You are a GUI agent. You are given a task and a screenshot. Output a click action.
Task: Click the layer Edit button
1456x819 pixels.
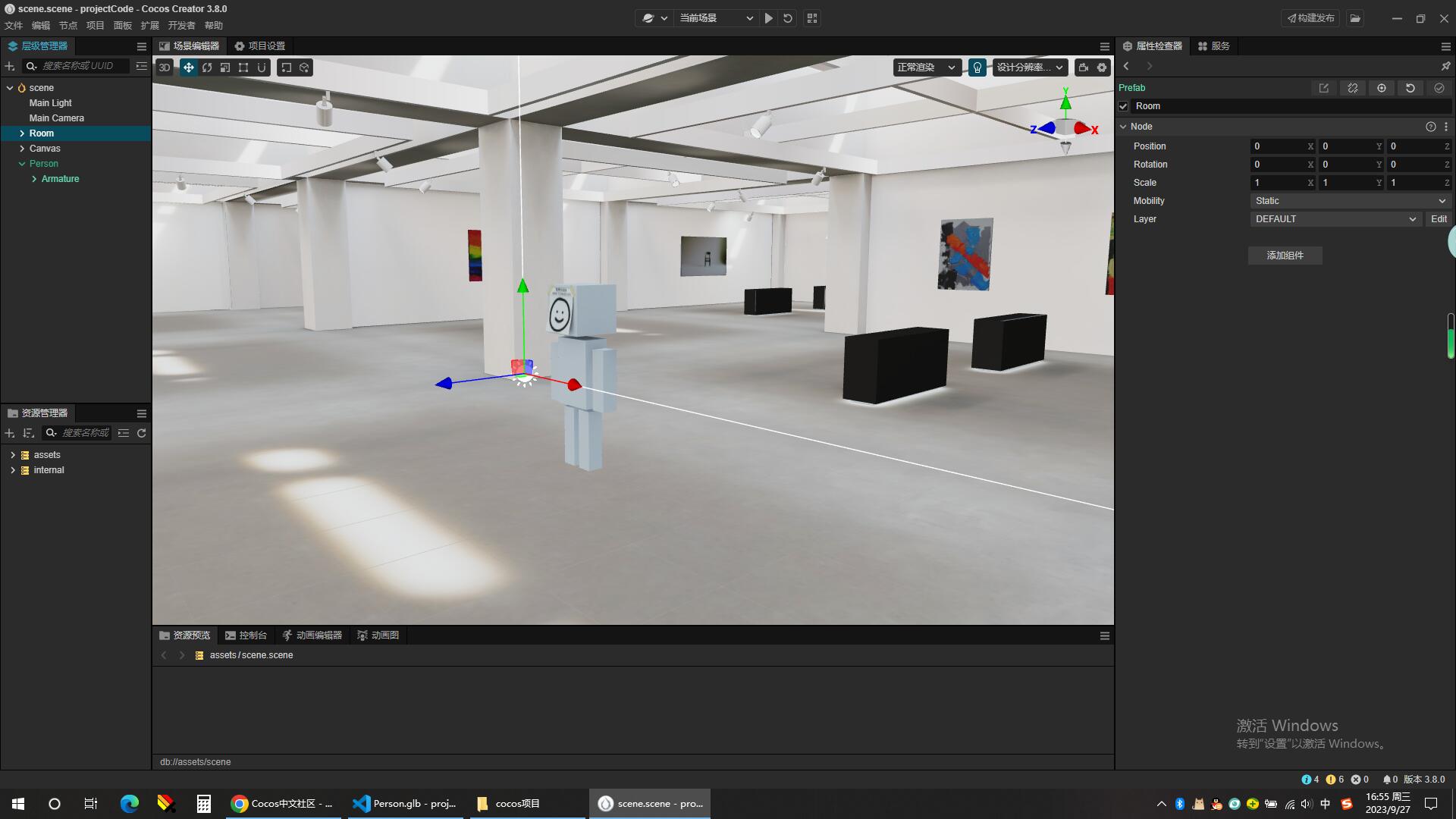pos(1438,219)
